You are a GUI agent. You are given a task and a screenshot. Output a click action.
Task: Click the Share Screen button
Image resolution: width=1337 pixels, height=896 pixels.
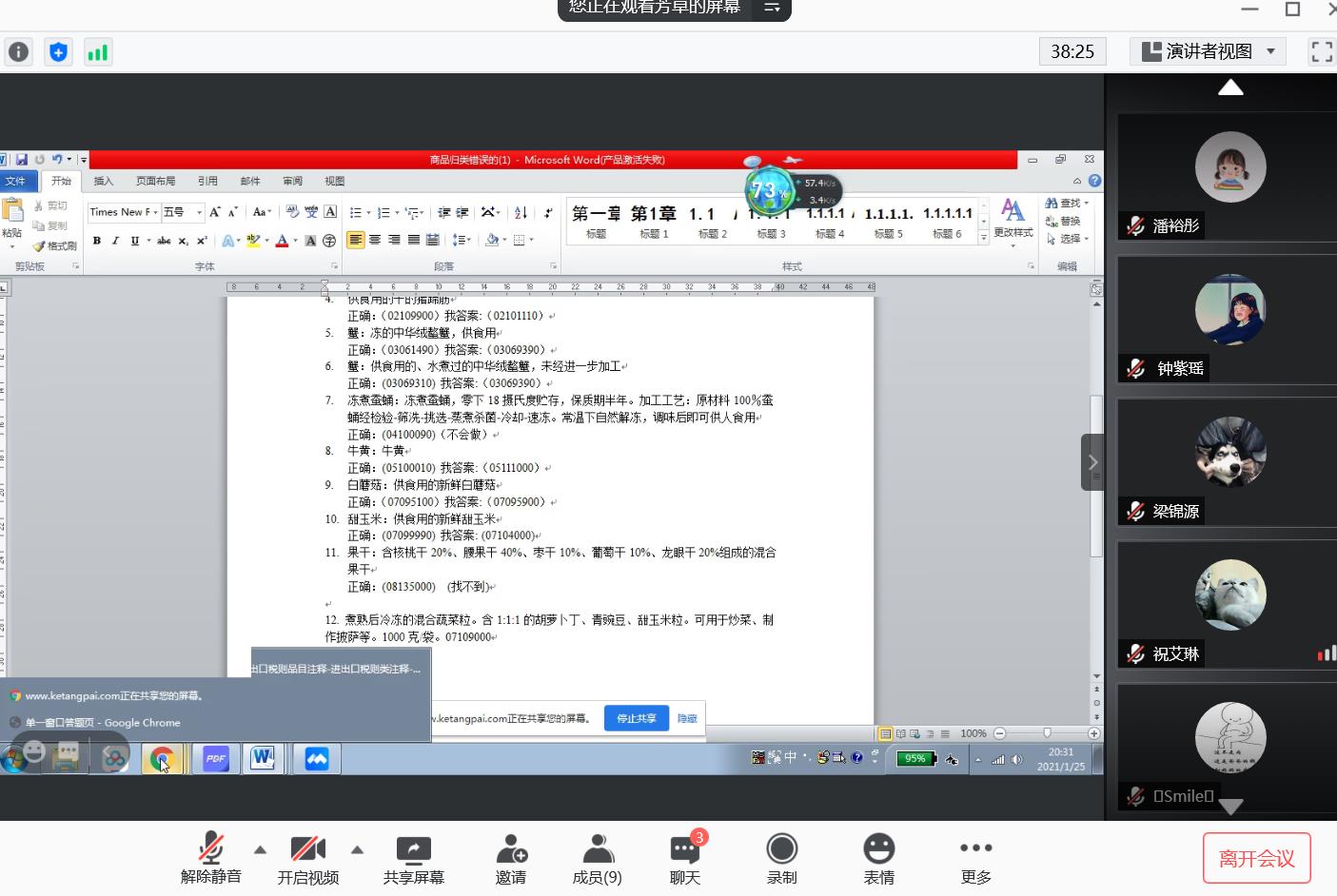413,858
